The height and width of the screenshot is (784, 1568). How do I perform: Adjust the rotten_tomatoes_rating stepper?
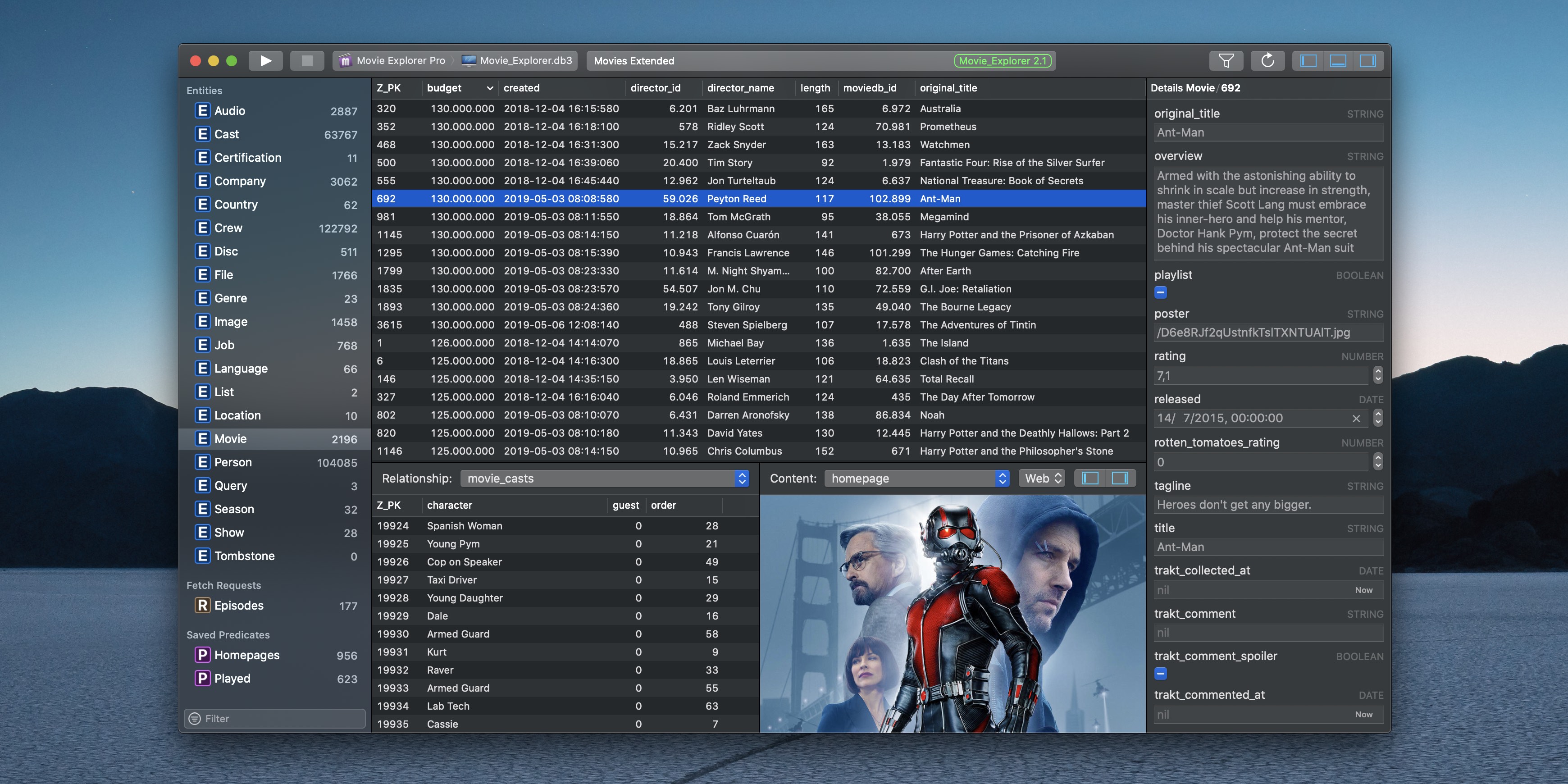1378,461
